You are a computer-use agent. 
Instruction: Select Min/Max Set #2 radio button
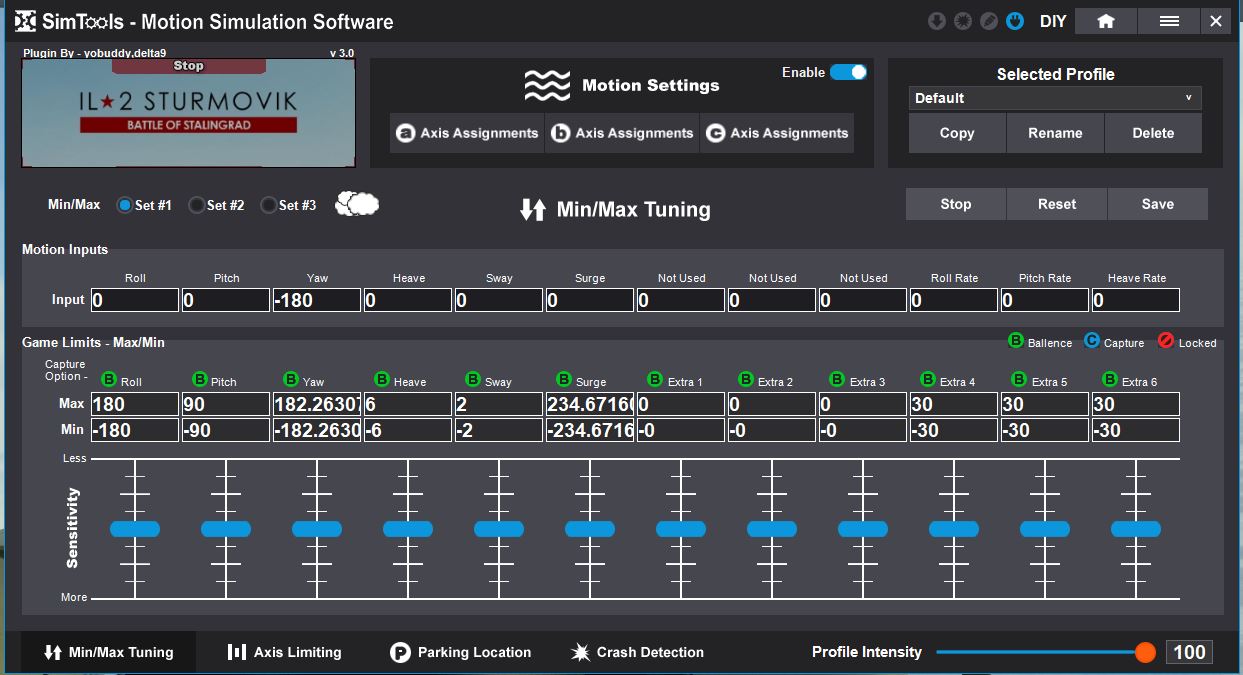coord(197,205)
